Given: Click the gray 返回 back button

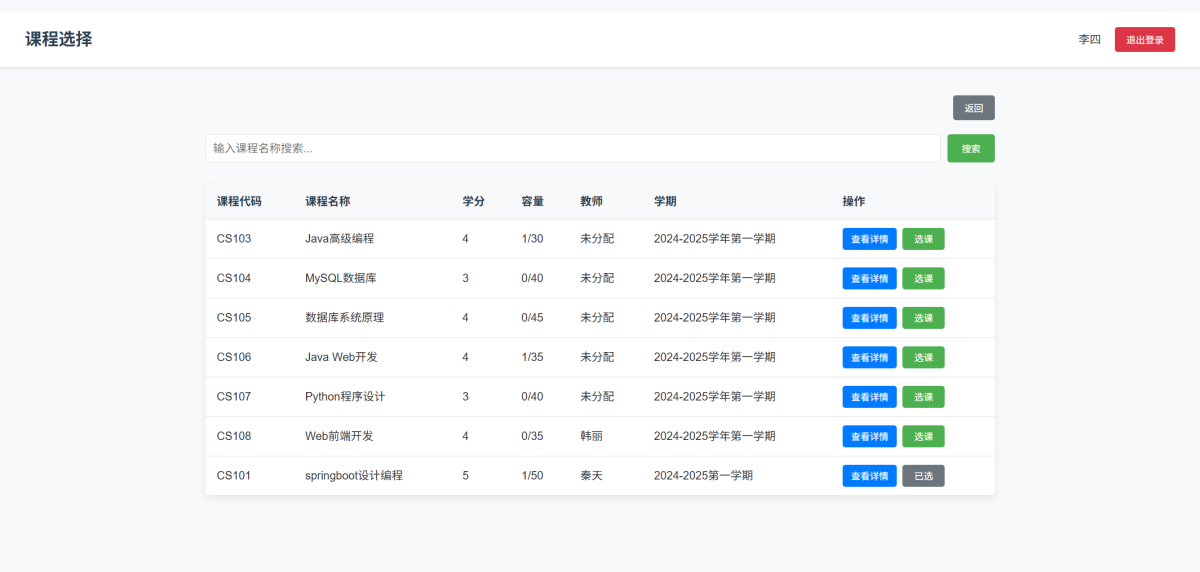Looking at the screenshot, I should coord(973,108).
